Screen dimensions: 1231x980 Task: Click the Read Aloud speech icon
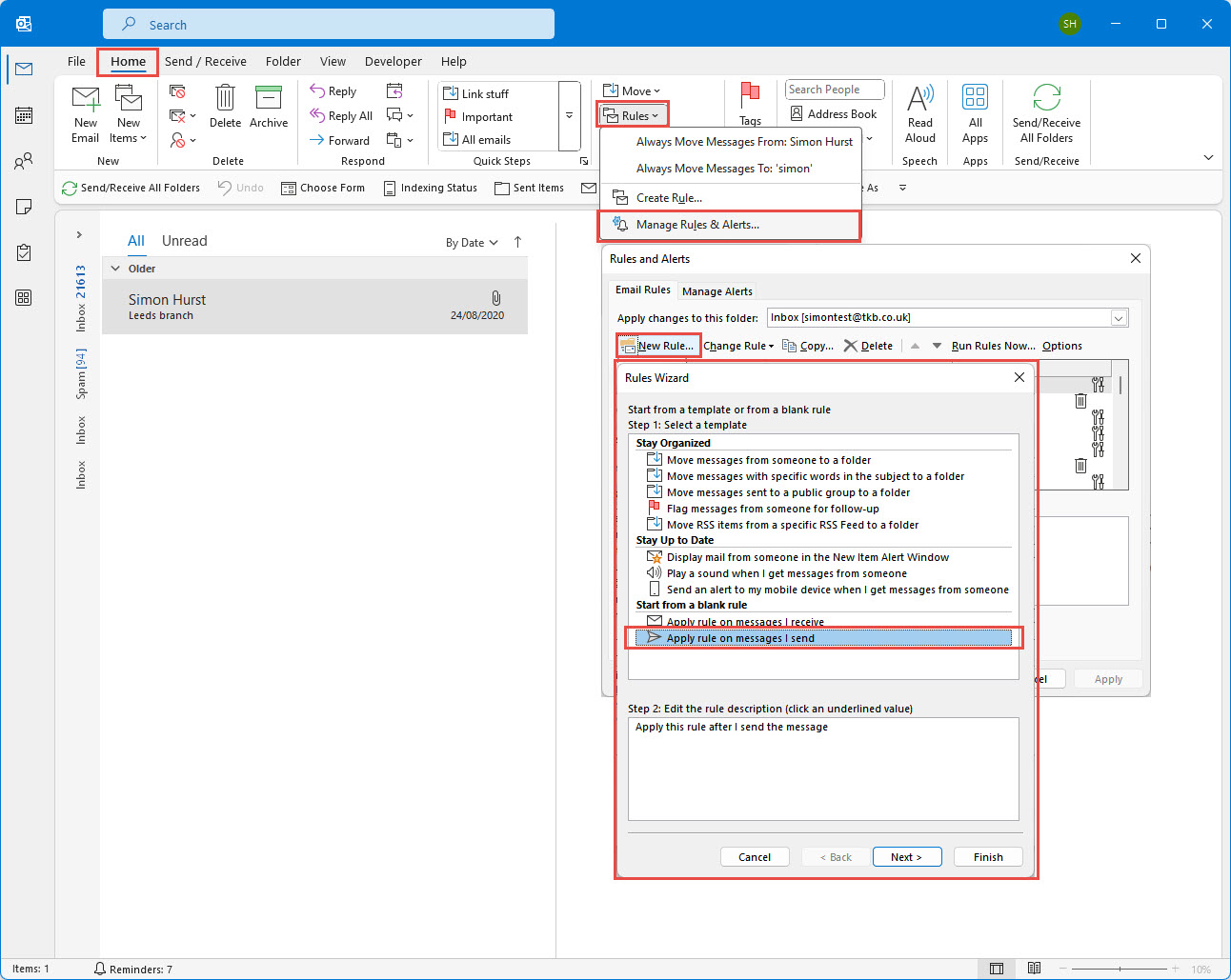pyautogui.click(x=919, y=99)
